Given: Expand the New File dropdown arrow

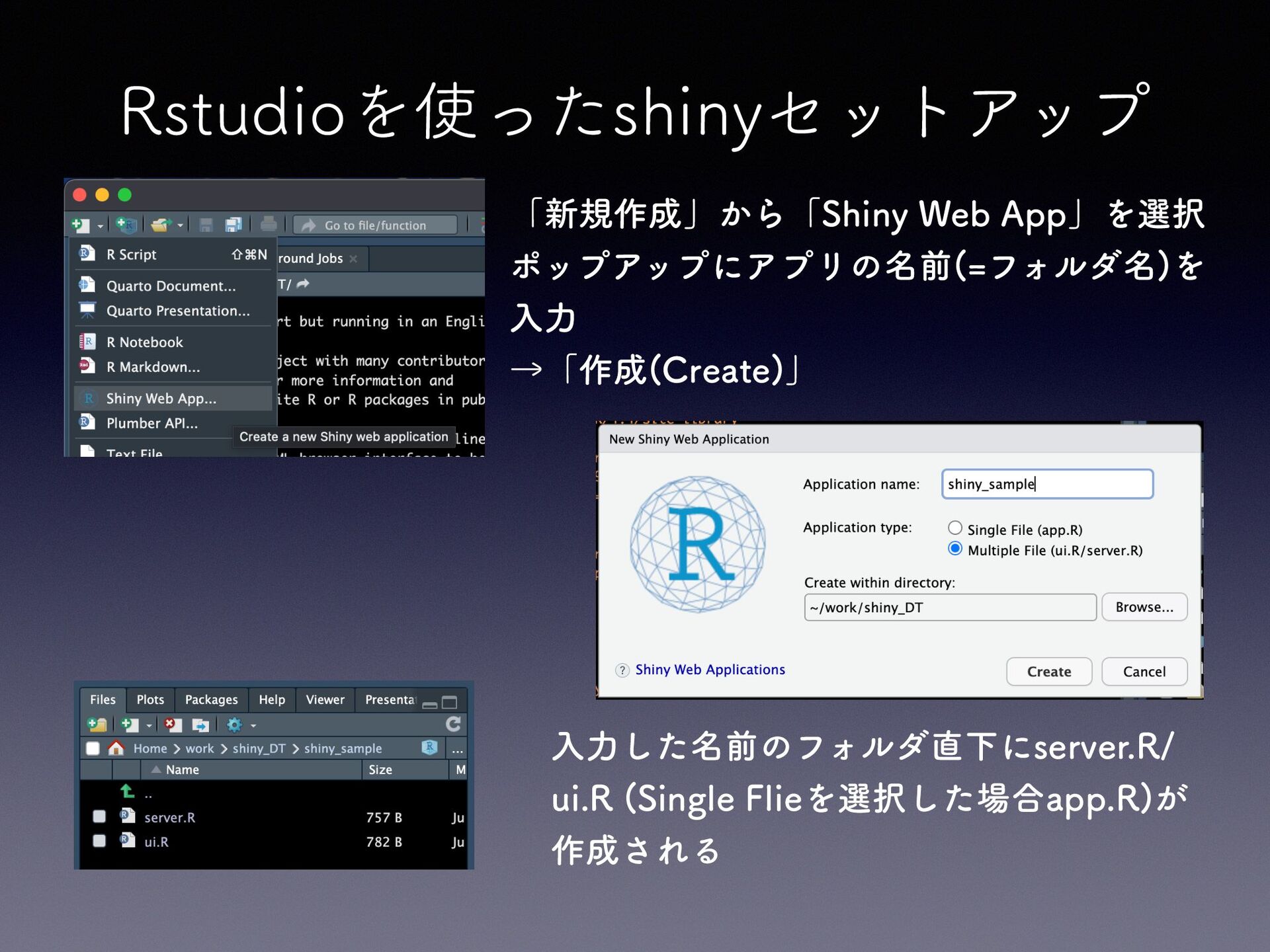Looking at the screenshot, I should point(101,226).
